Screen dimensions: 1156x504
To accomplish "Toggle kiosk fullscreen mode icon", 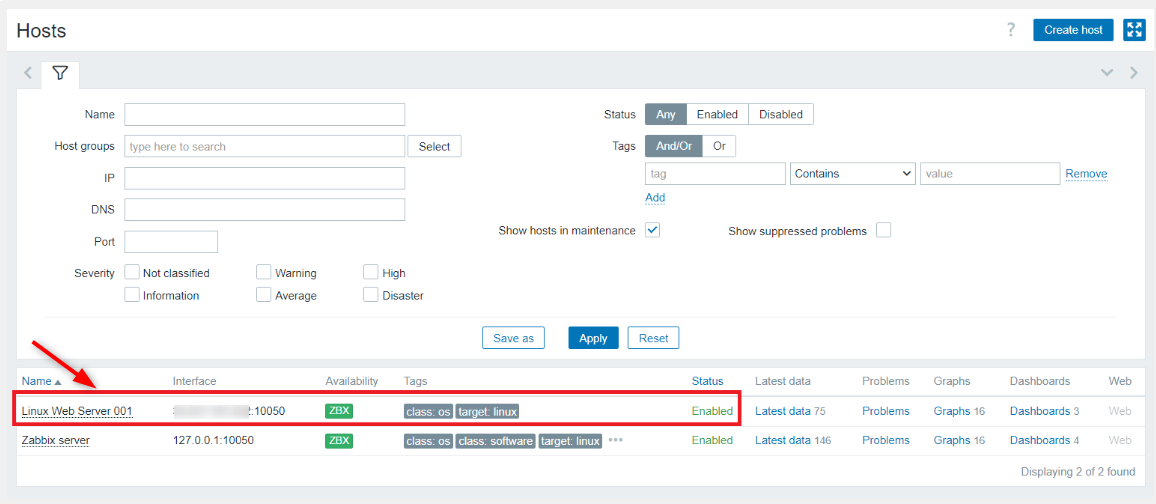I will point(1134,30).
